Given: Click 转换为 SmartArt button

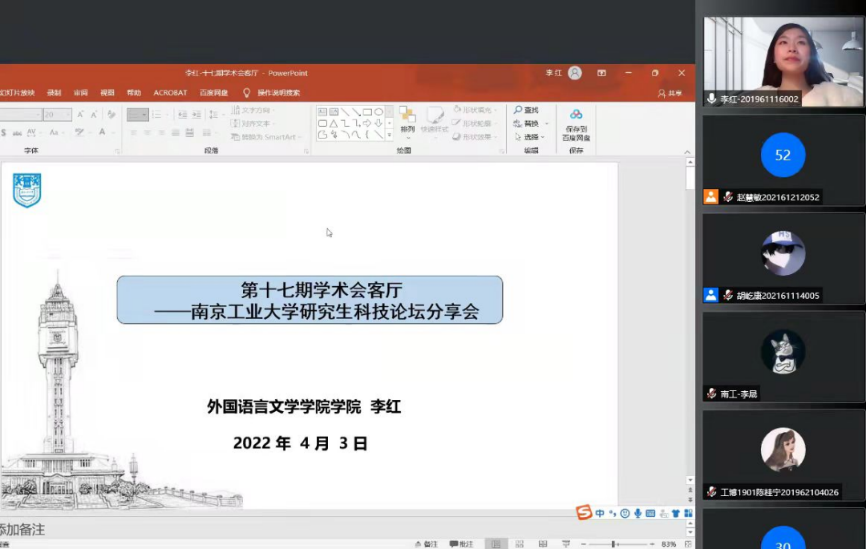Looking at the screenshot, I should (267, 136).
